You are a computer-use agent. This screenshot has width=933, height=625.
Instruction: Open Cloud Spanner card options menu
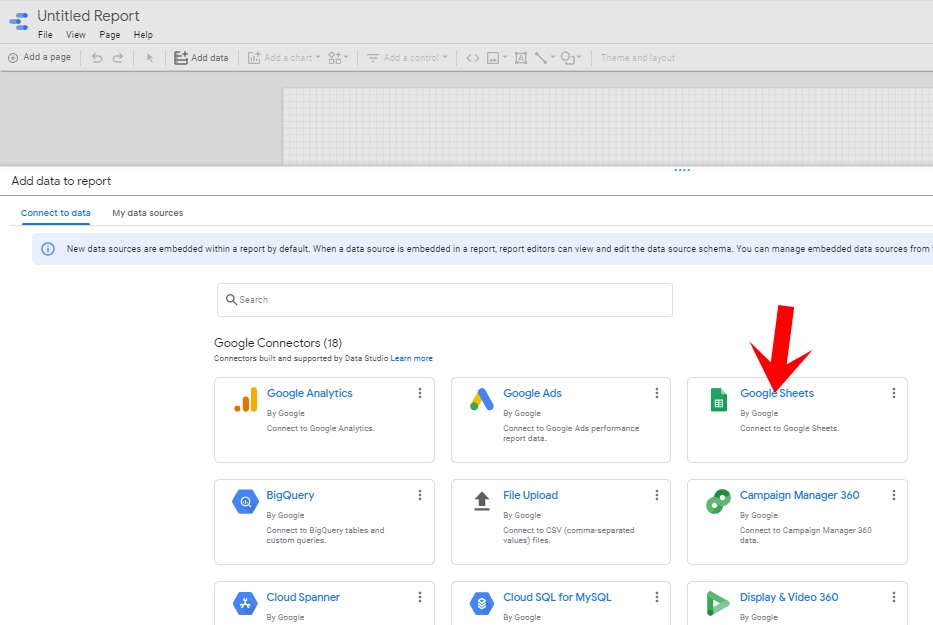[x=420, y=597]
